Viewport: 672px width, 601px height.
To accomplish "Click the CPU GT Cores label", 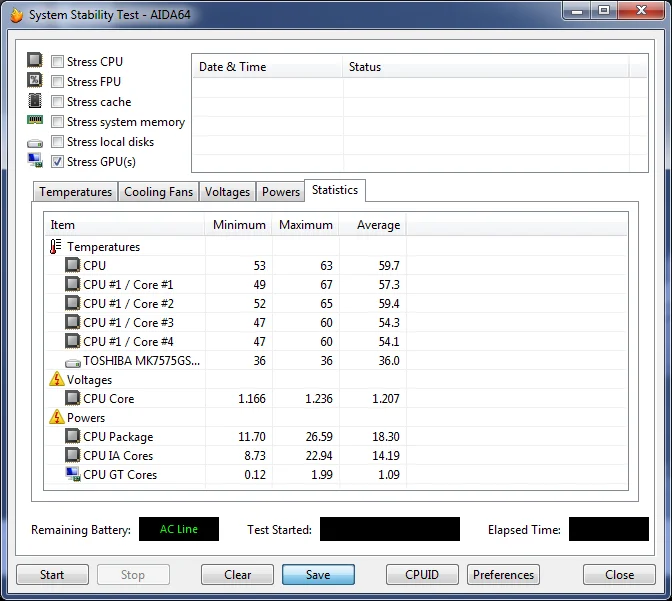I will click(x=120, y=475).
